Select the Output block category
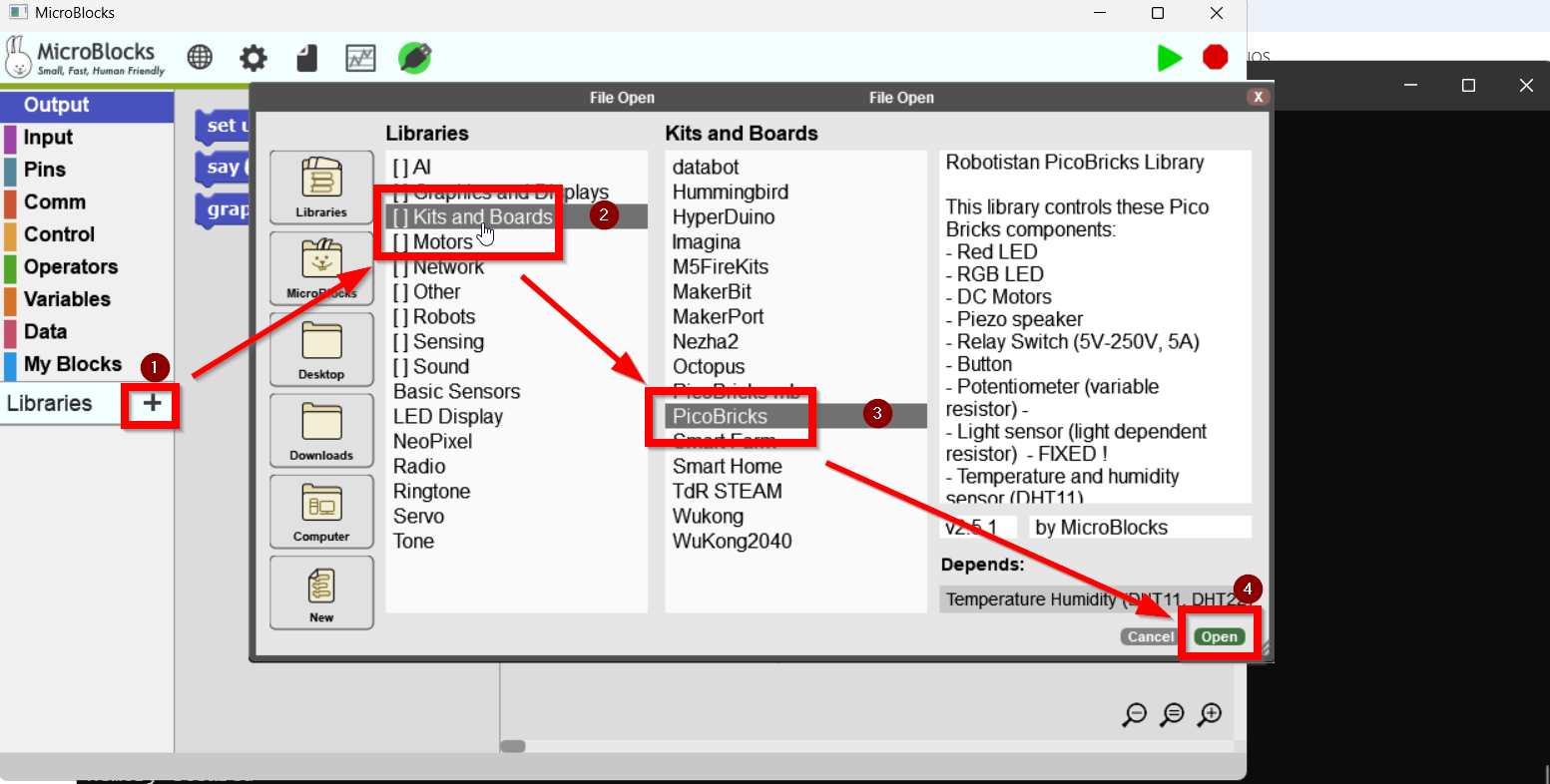The width and height of the screenshot is (1550, 784). click(x=87, y=105)
